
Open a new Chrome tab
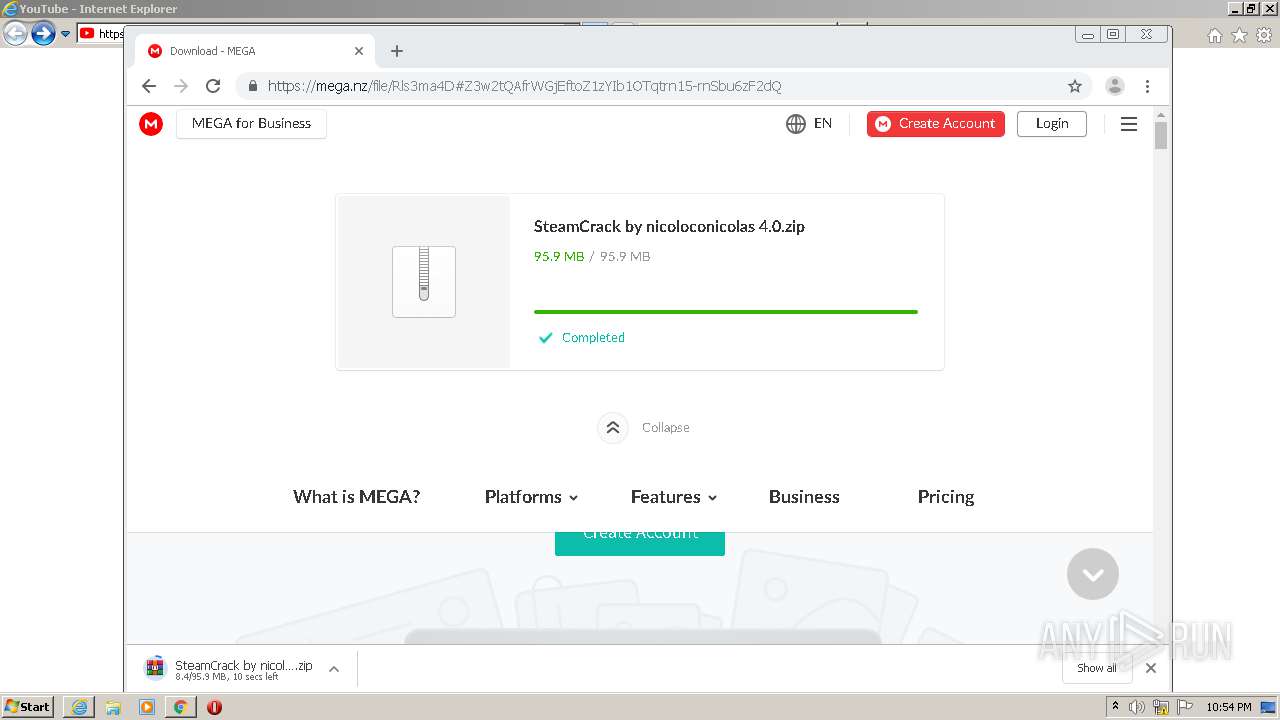(x=397, y=51)
